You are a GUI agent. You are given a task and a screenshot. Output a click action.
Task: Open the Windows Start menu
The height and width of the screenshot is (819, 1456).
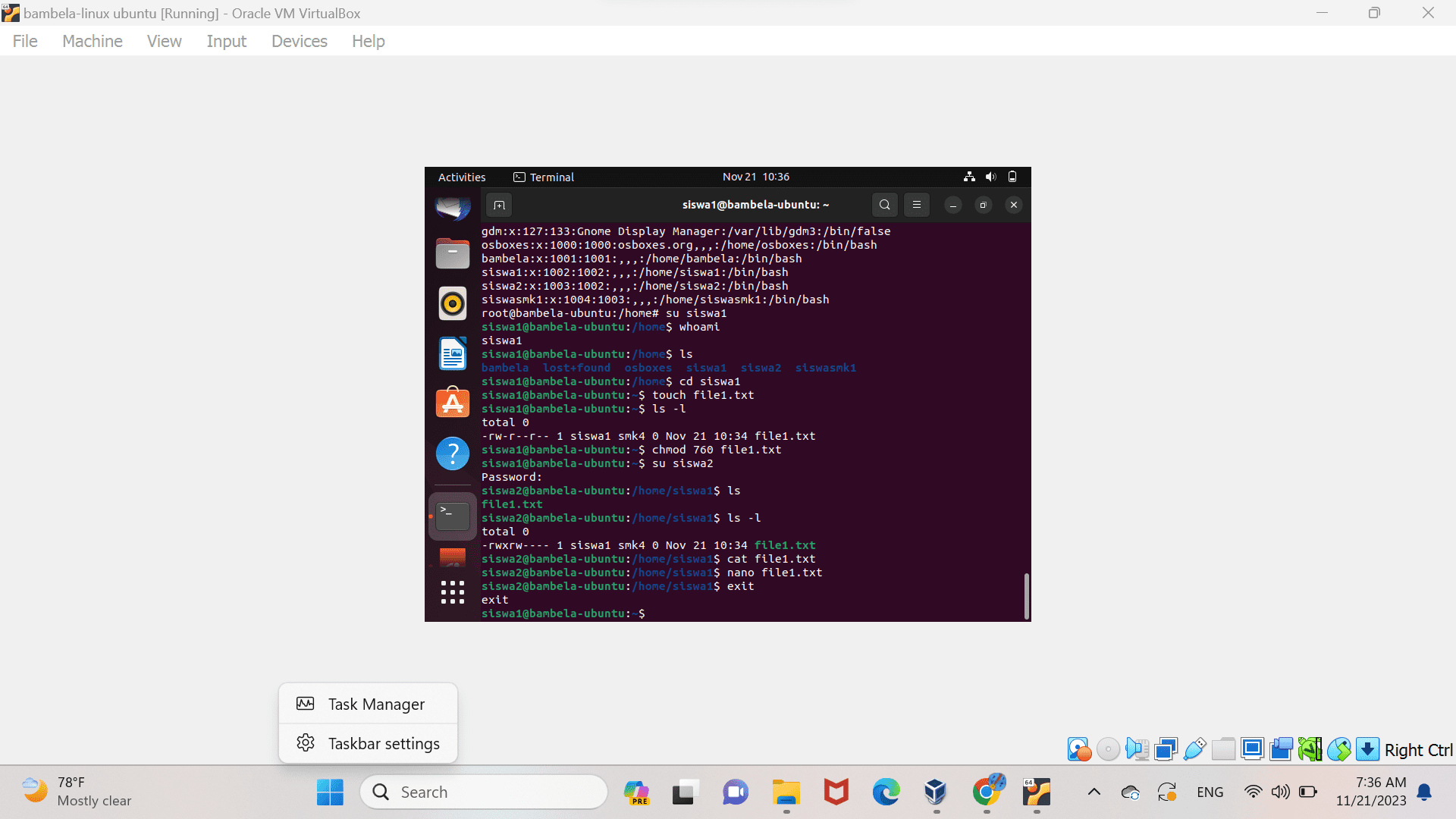[330, 792]
